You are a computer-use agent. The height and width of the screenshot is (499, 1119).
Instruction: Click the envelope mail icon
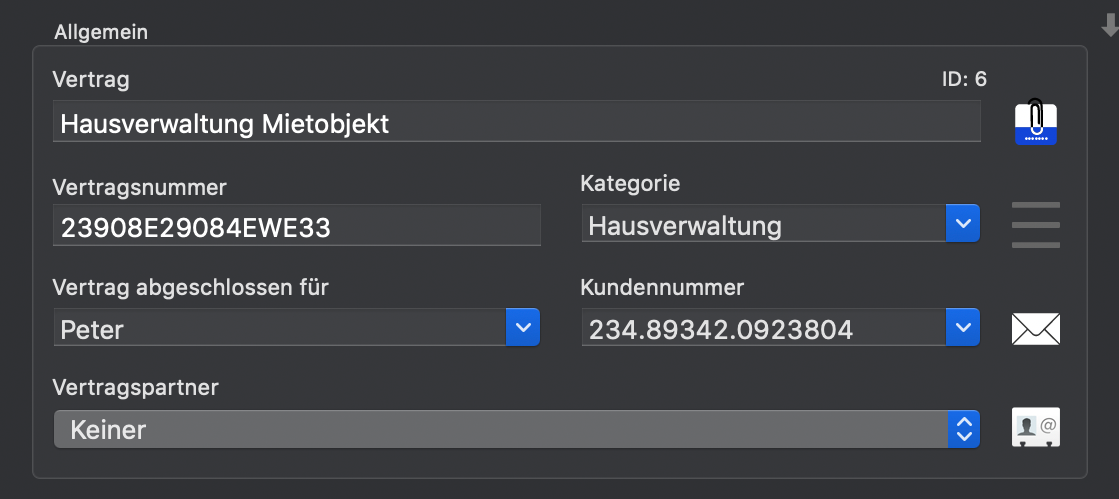pyautogui.click(x=1036, y=329)
